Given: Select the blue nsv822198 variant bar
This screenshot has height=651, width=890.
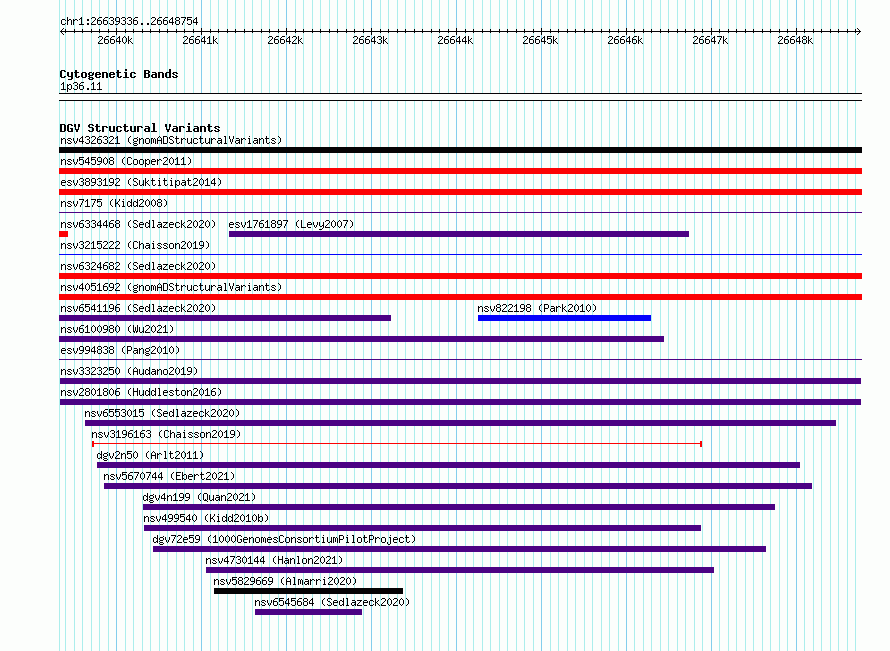Looking at the screenshot, I should coord(564,318).
